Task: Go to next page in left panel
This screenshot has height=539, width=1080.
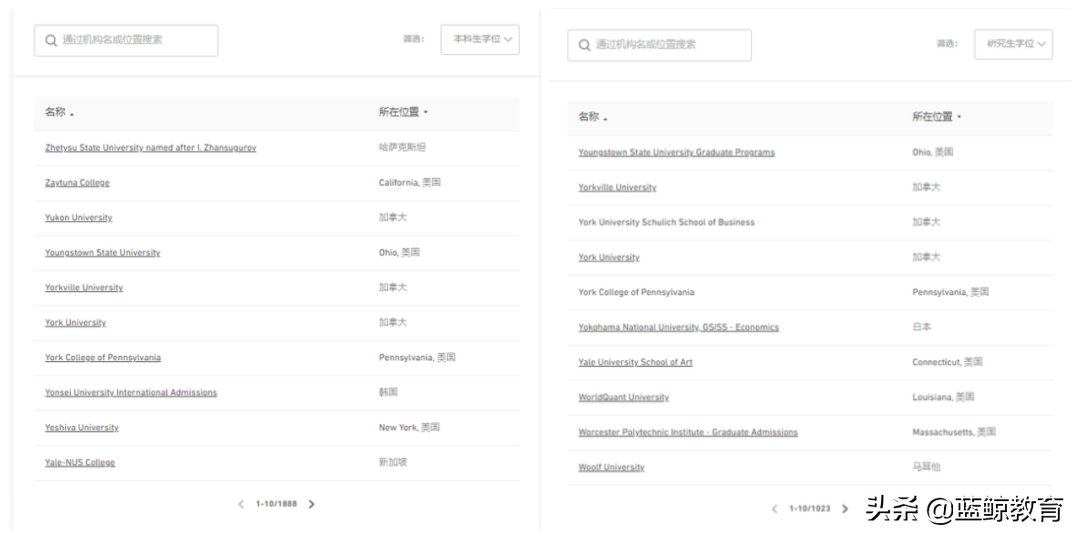Action: coord(311,505)
